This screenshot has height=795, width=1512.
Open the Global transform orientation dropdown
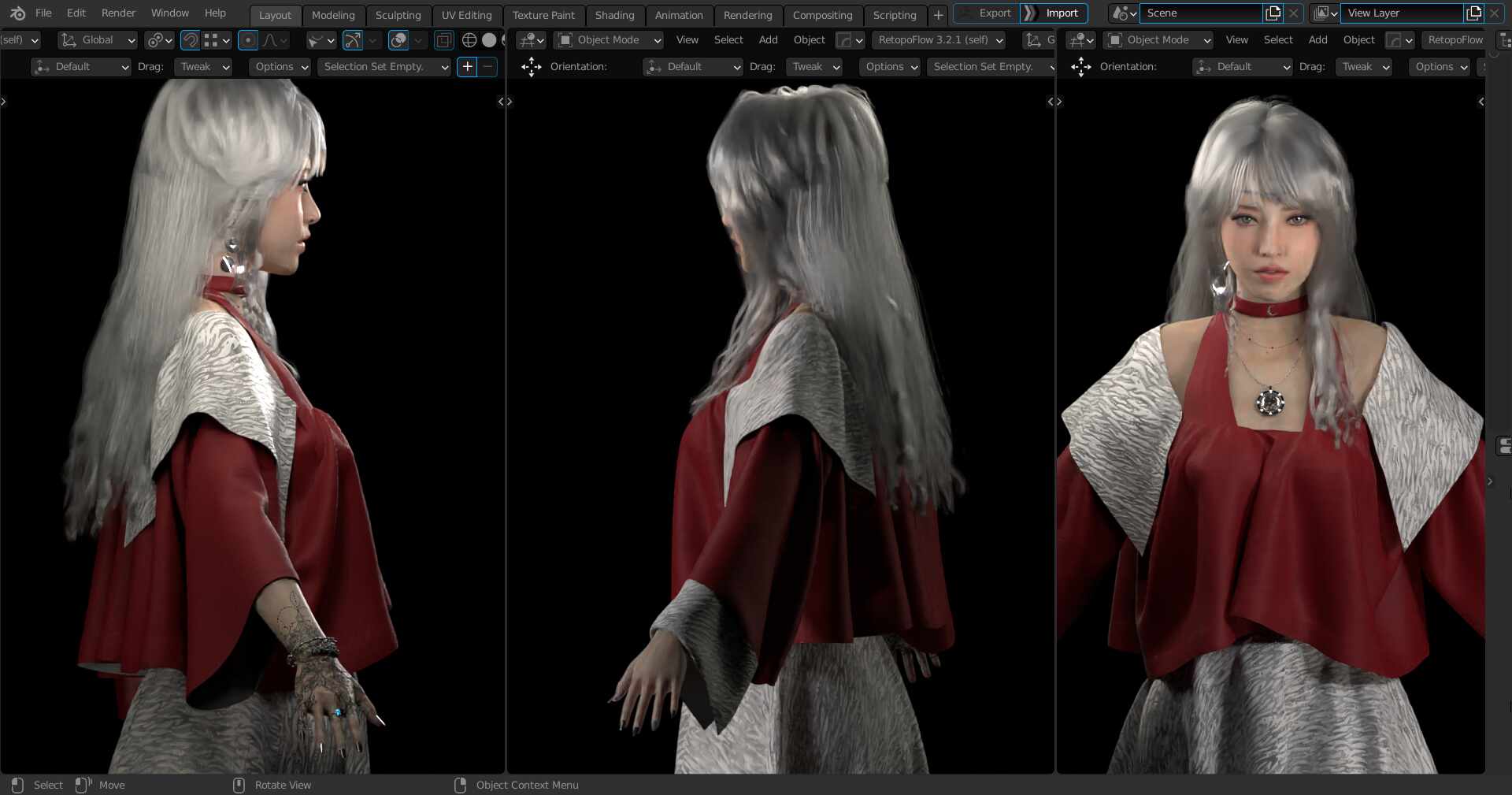click(x=96, y=39)
